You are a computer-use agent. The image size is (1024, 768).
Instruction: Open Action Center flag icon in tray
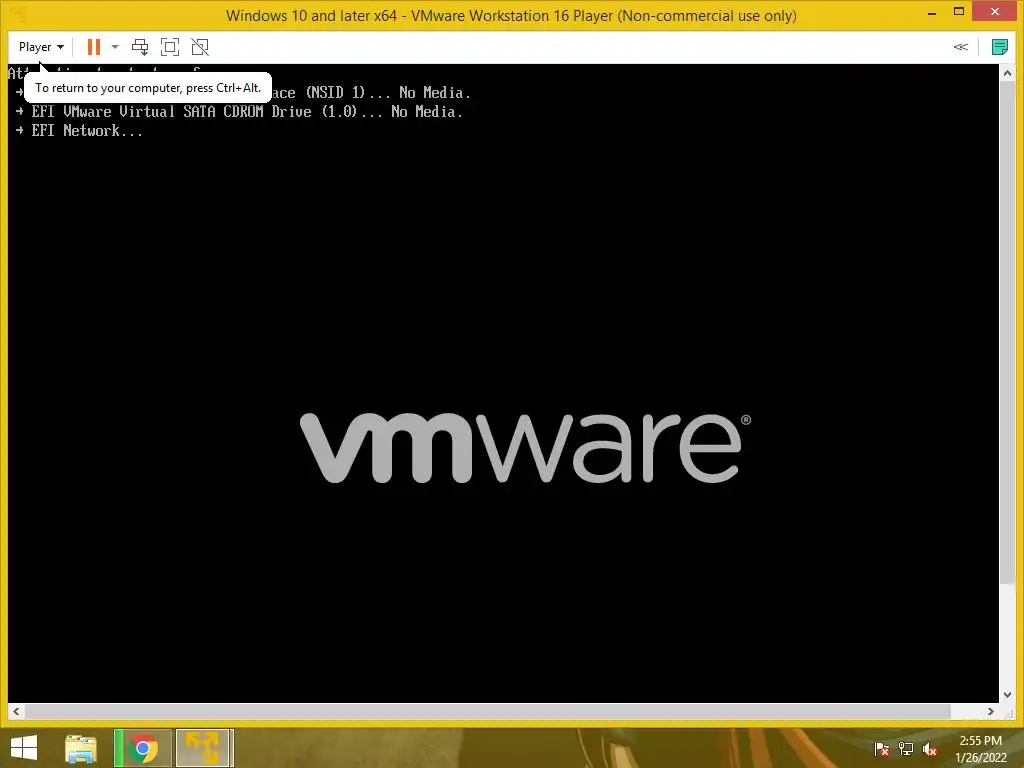click(x=881, y=749)
